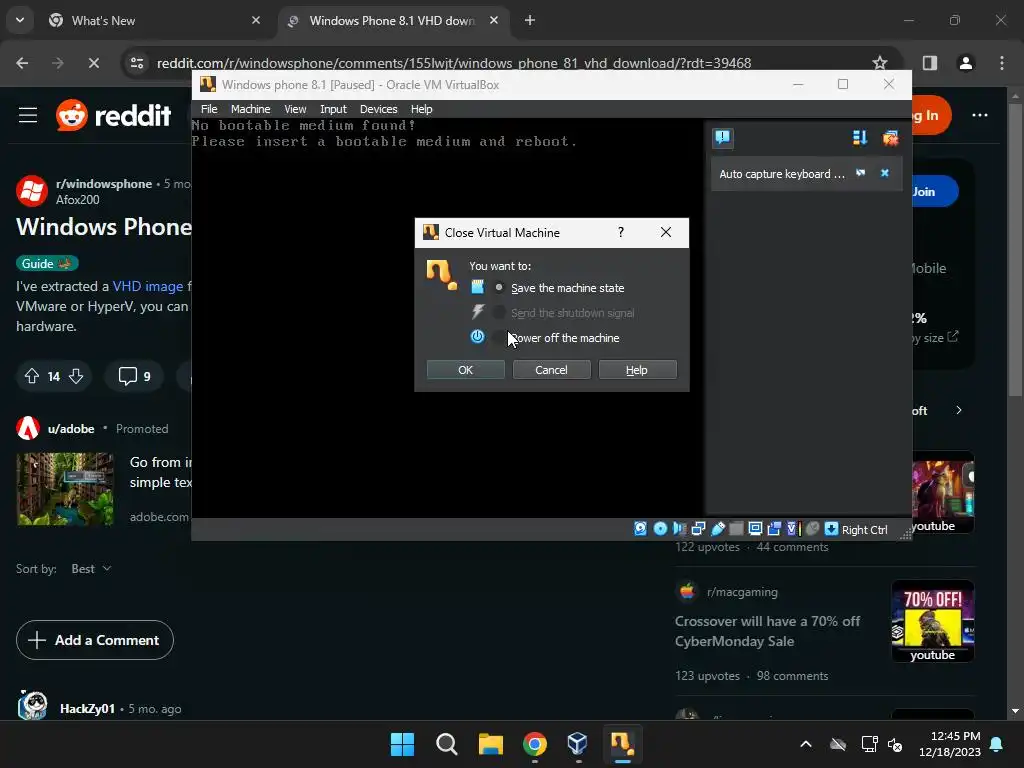The image size is (1024, 768).
Task: Select Save the machine state radio button
Action: 499,287
